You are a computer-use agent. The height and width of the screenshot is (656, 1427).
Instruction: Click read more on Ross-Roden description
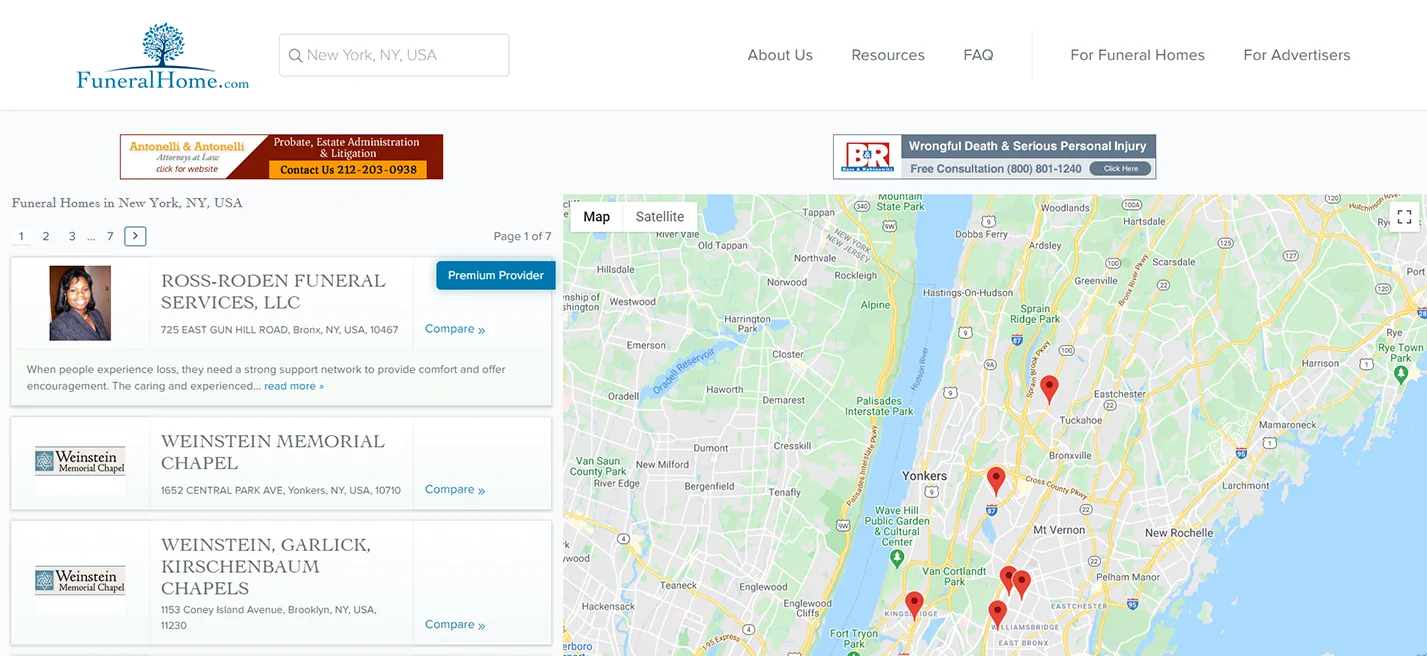pos(294,386)
